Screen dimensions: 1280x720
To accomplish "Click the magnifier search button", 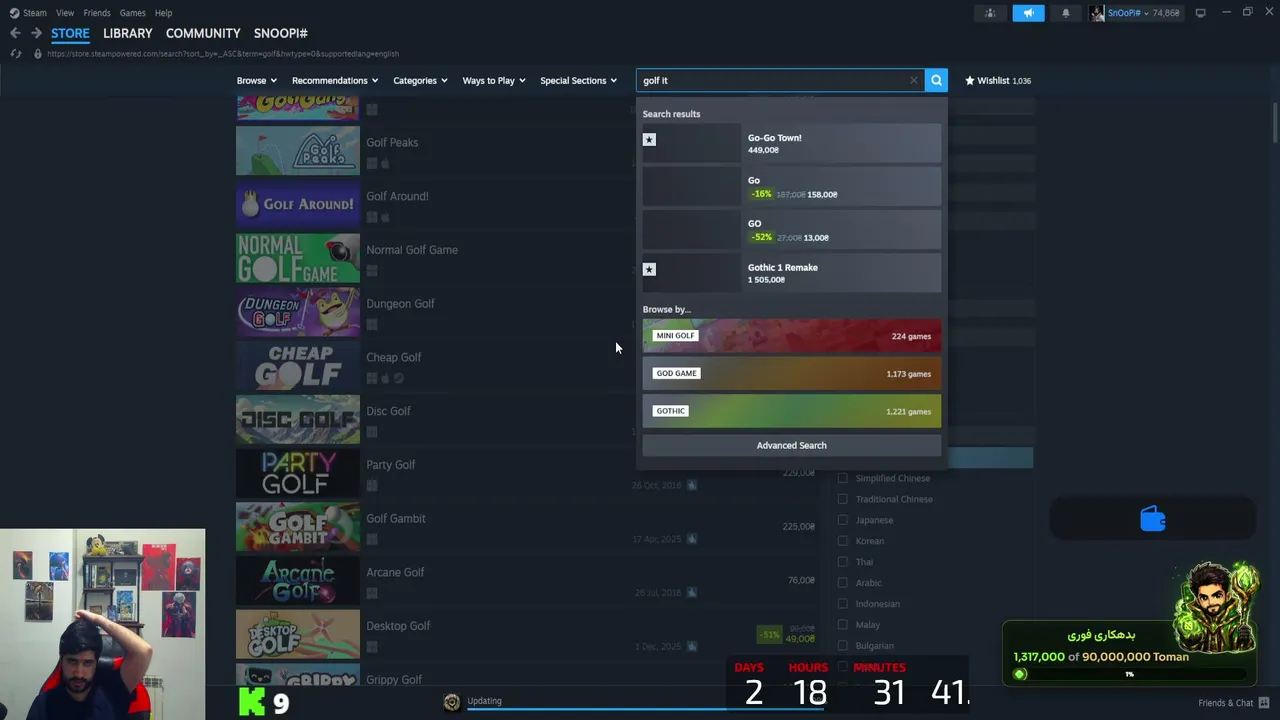I will click(x=936, y=80).
